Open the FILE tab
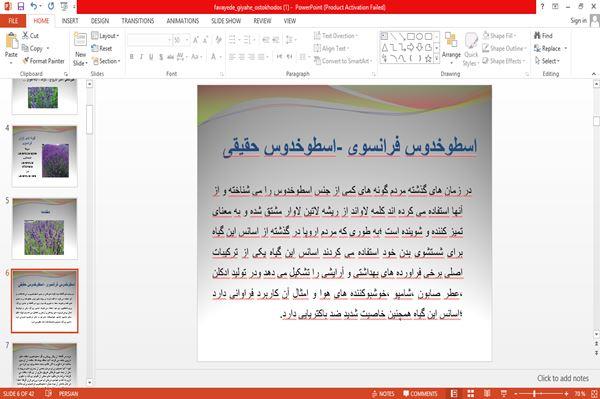 tap(13, 21)
